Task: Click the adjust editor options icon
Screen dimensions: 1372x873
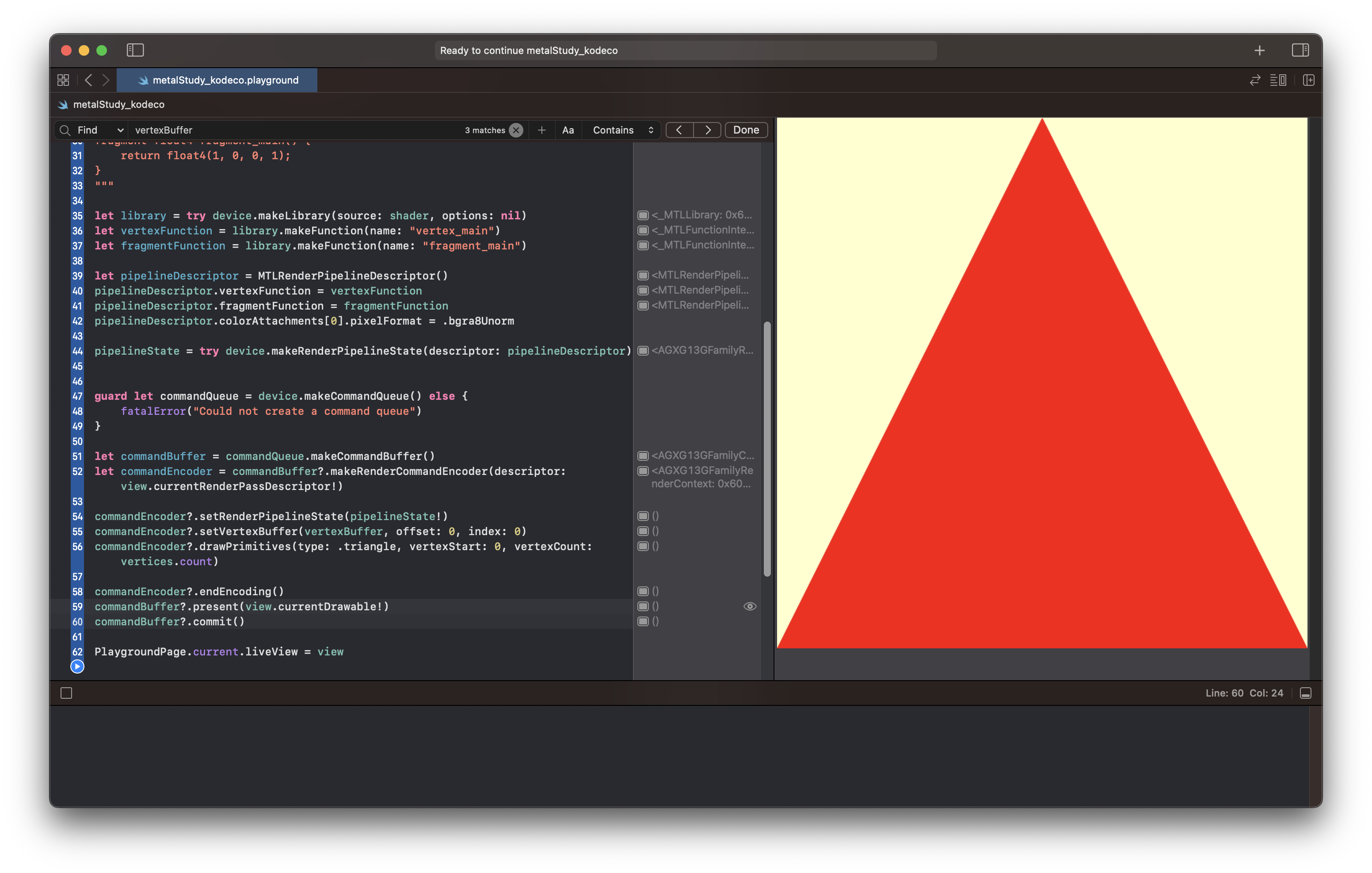Action: point(1277,80)
